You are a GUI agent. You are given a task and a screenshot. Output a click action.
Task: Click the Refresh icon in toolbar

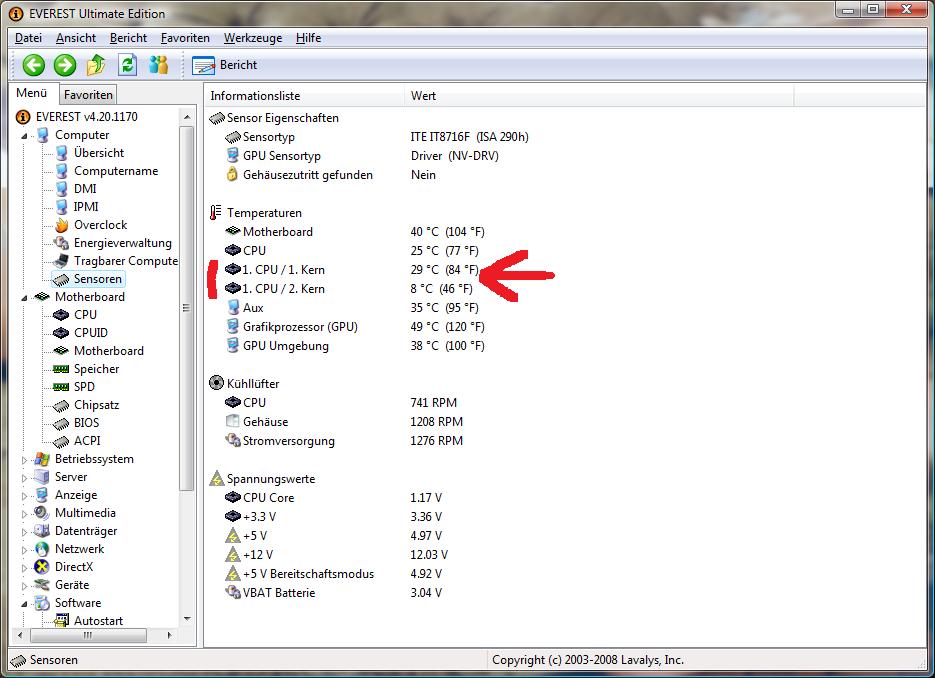128,65
